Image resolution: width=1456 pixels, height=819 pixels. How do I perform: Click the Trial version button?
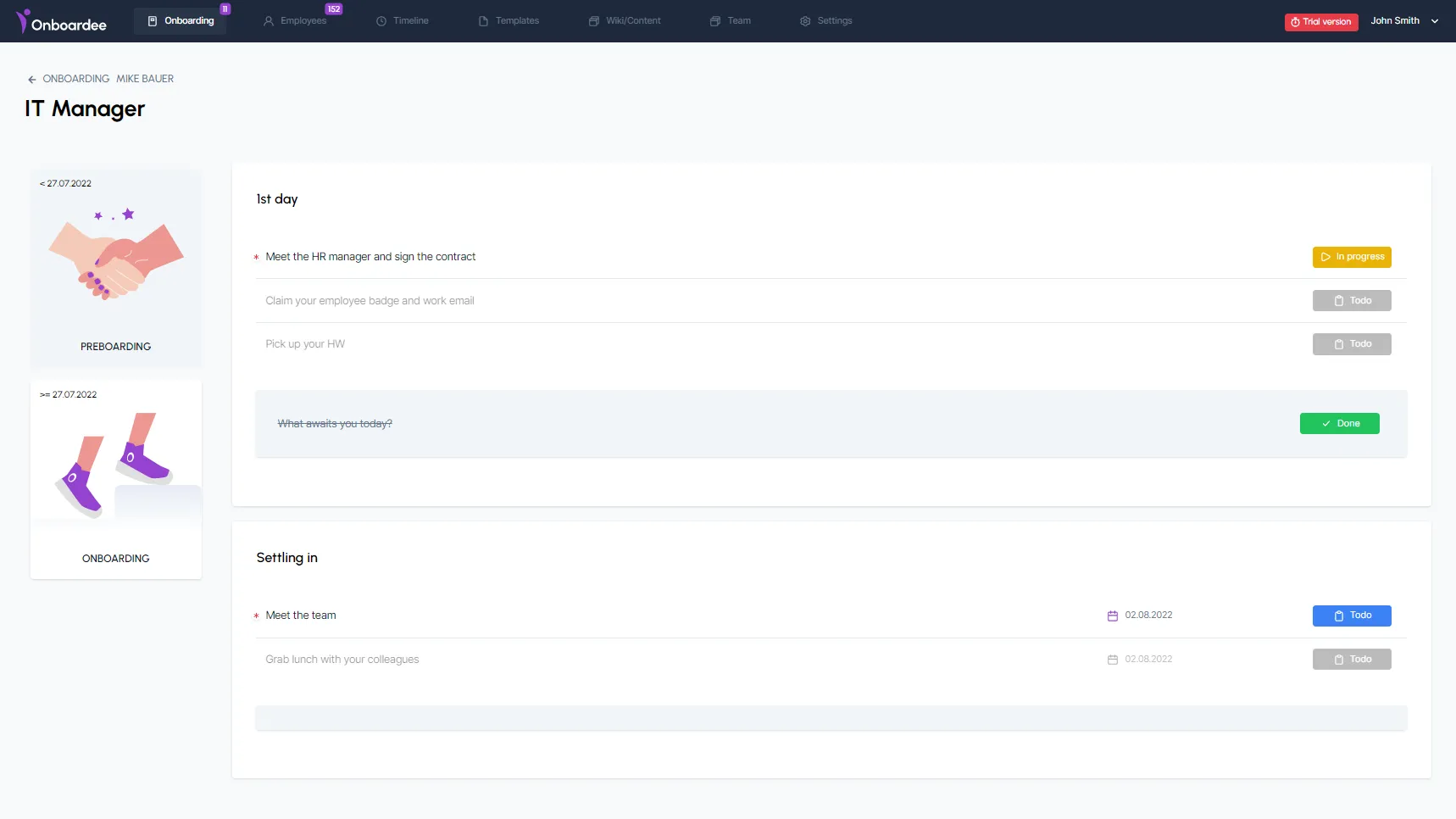(1321, 22)
